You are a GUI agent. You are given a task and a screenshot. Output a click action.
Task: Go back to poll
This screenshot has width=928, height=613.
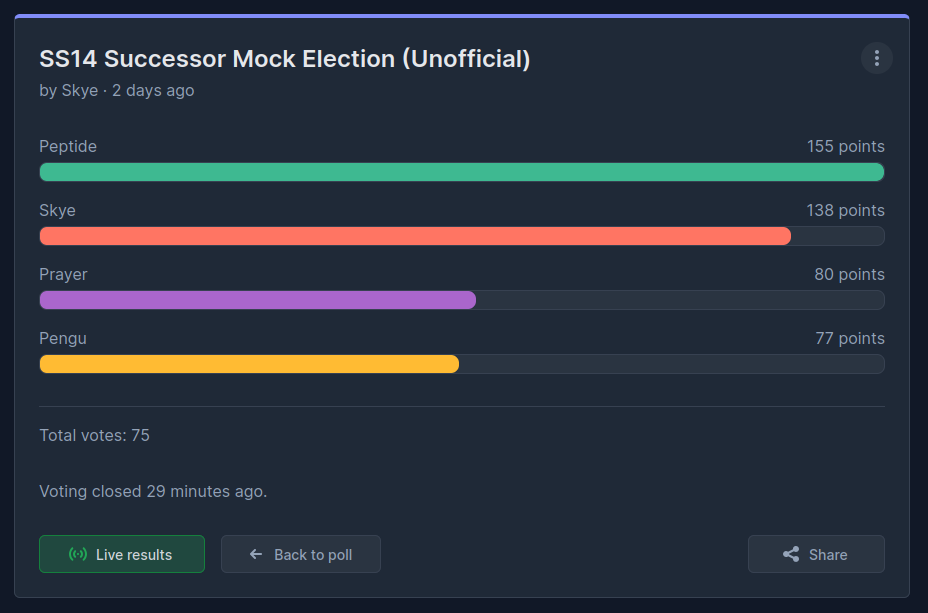pos(301,554)
